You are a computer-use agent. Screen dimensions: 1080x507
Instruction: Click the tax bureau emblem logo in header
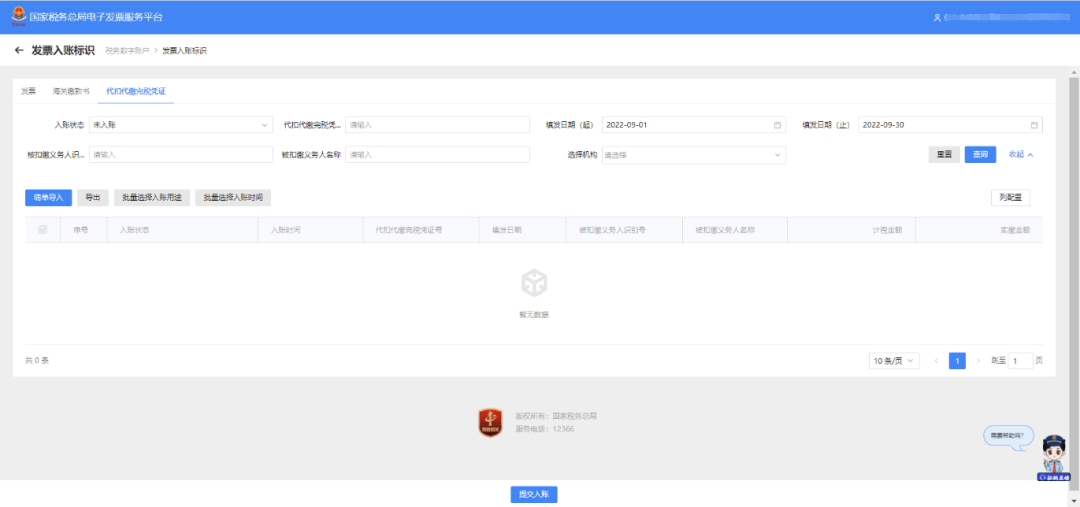click(19, 17)
